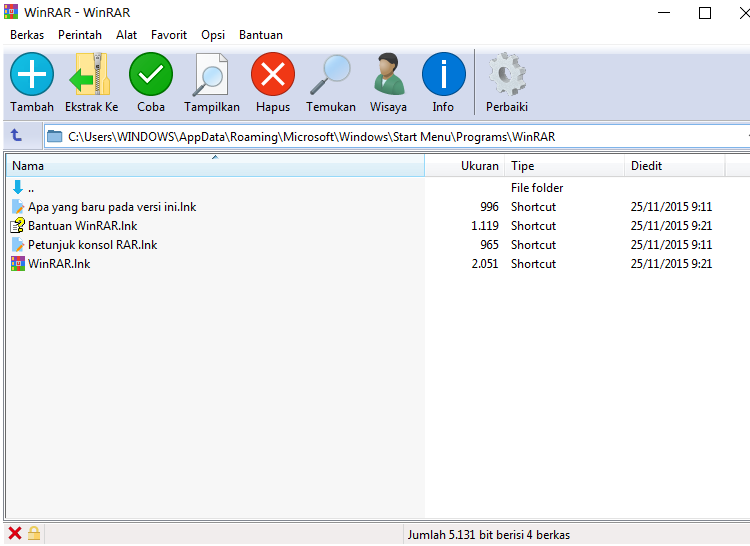750x546 pixels.
Task: Click the size value 2.051
Action: (x=485, y=264)
